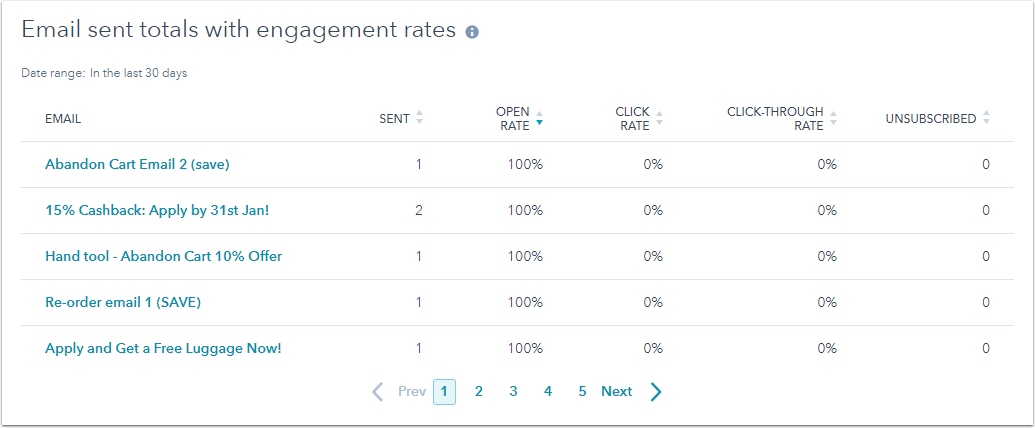This screenshot has height=428, width=1035.
Task: Go to page 5 of results
Action: pos(582,392)
